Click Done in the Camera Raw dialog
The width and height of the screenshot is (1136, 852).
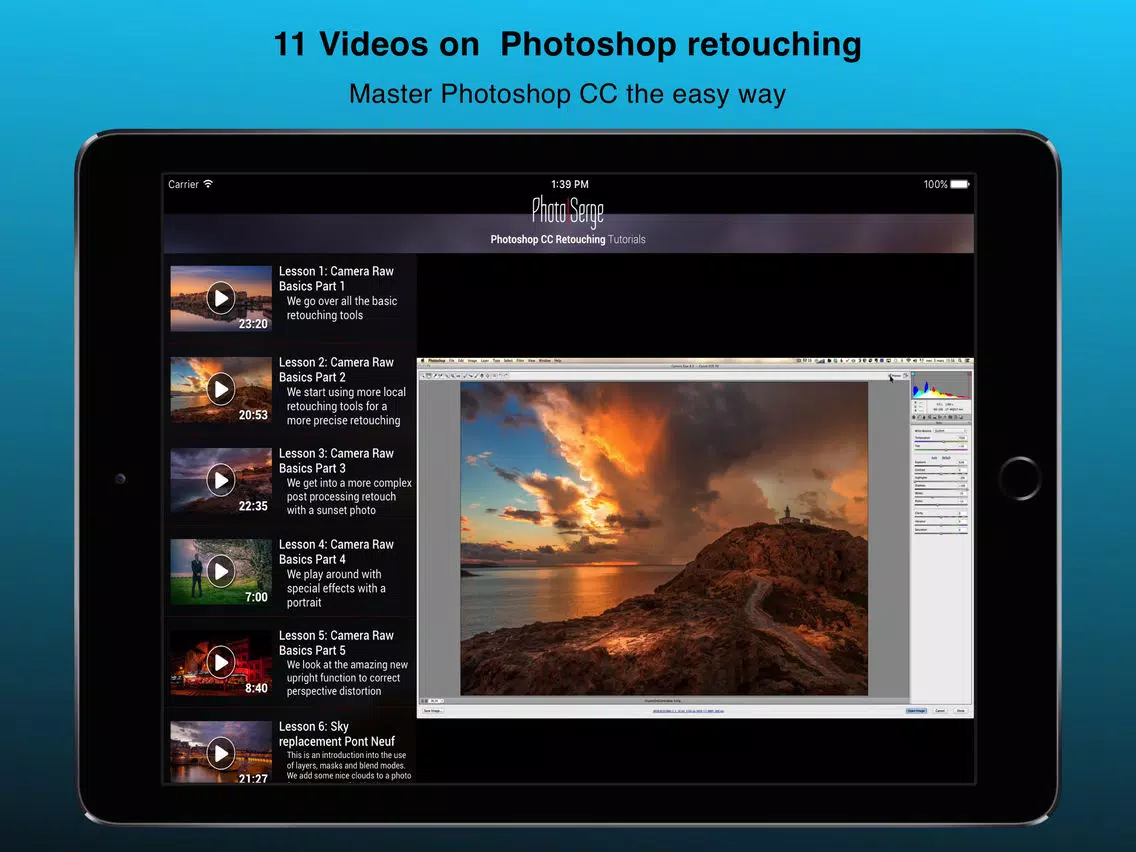click(961, 711)
